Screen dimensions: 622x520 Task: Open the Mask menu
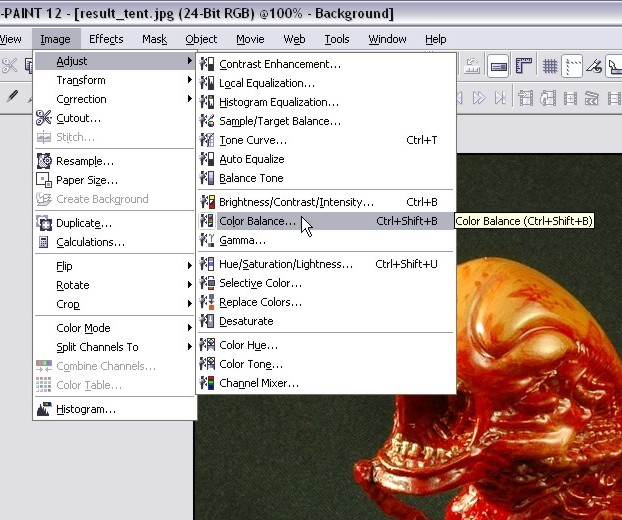click(x=154, y=39)
